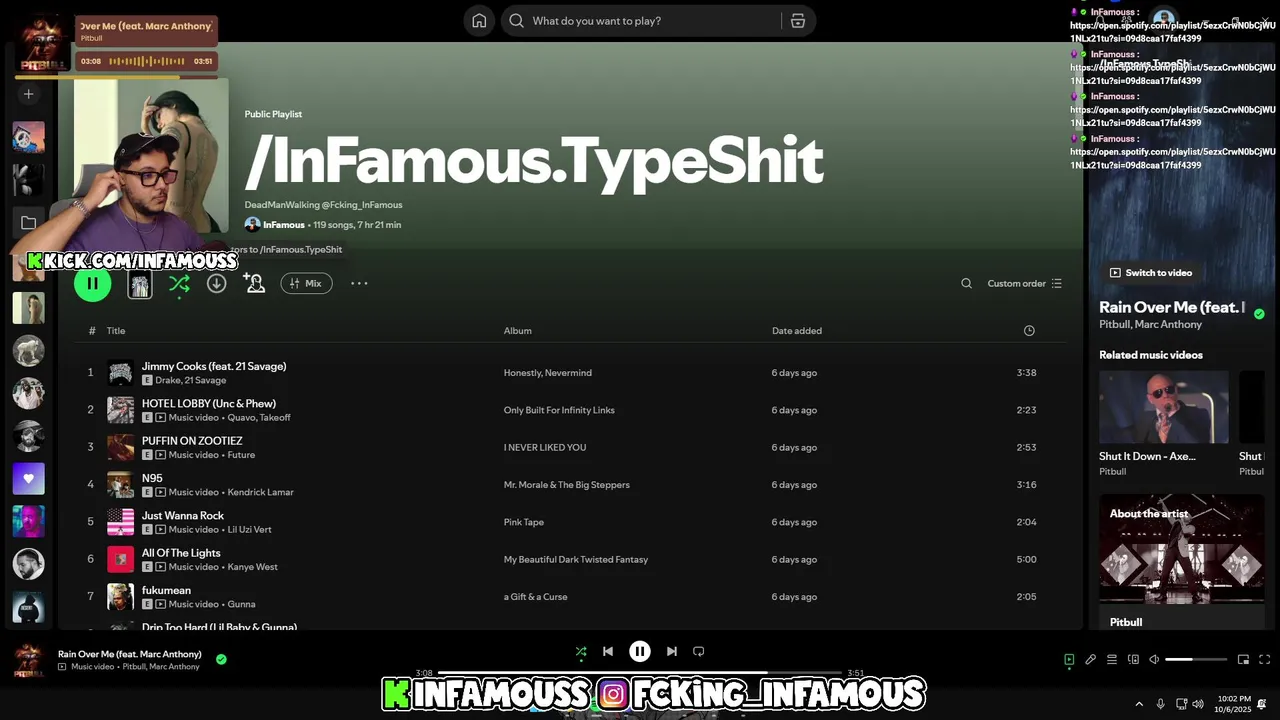Image resolution: width=1280 pixels, height=720 pixels.
Task: Mute using the speaker volume icon
Action: 1154,659
